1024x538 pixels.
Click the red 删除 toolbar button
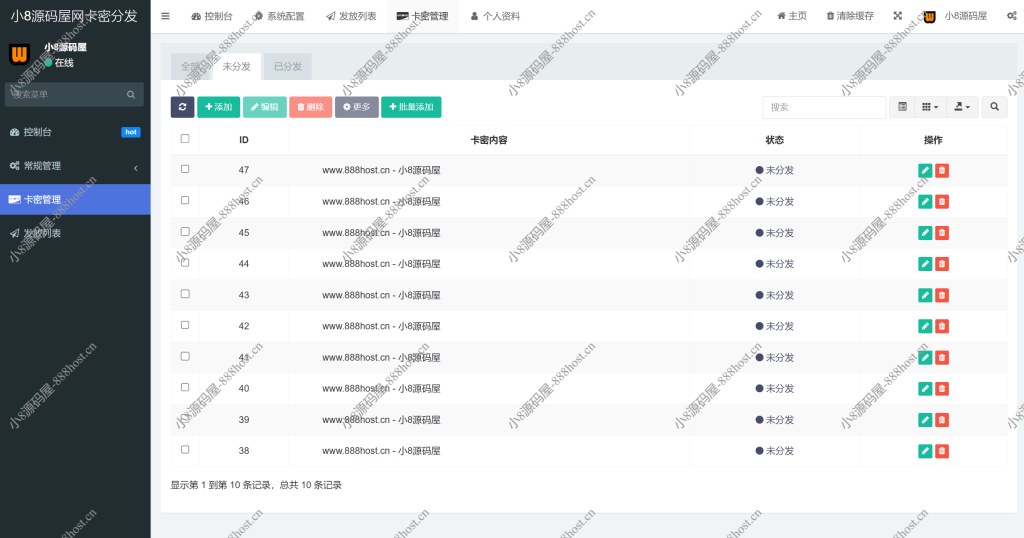point(310,107)
